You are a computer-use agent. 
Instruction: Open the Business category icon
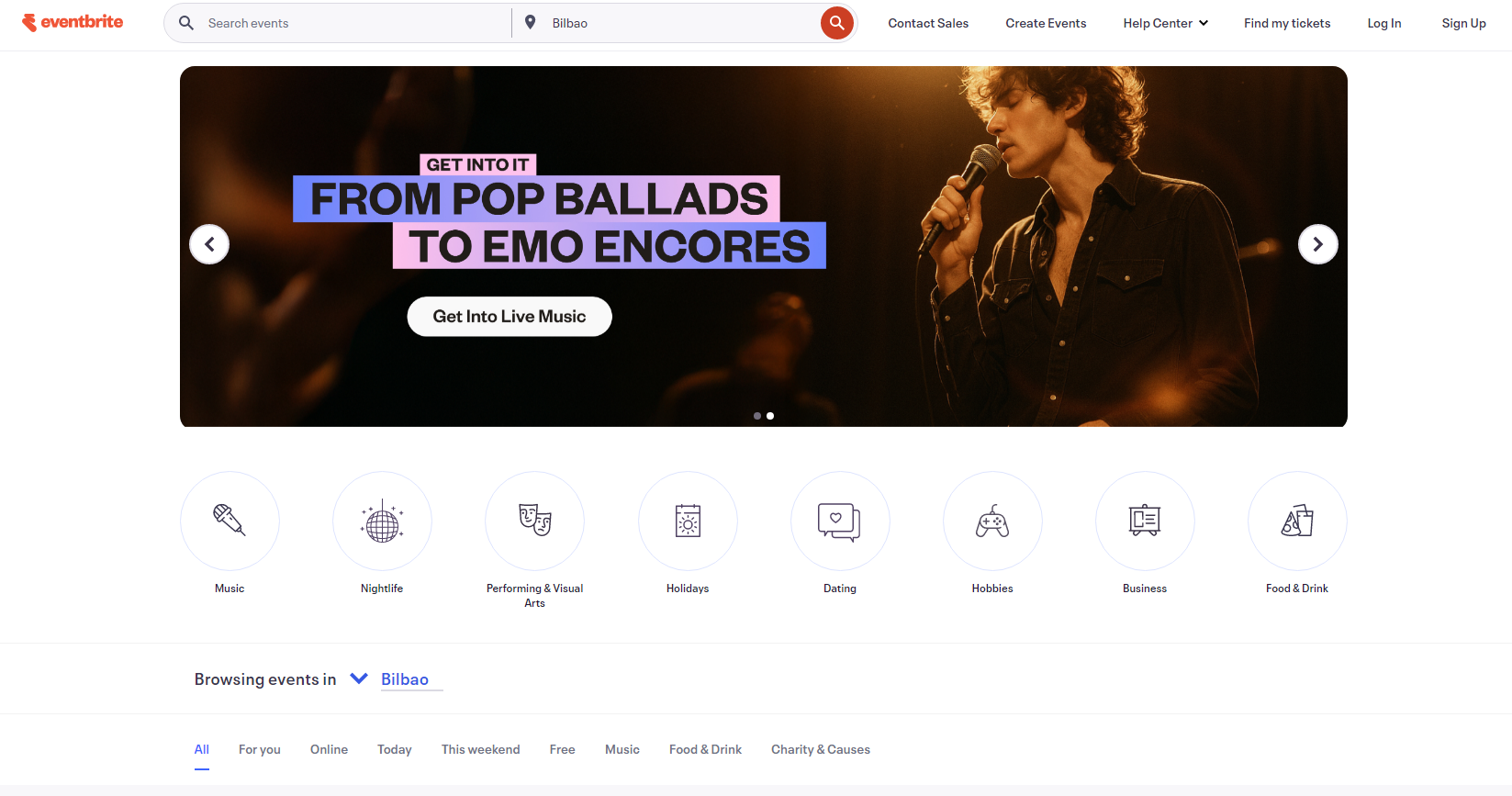pos(1145,521)
